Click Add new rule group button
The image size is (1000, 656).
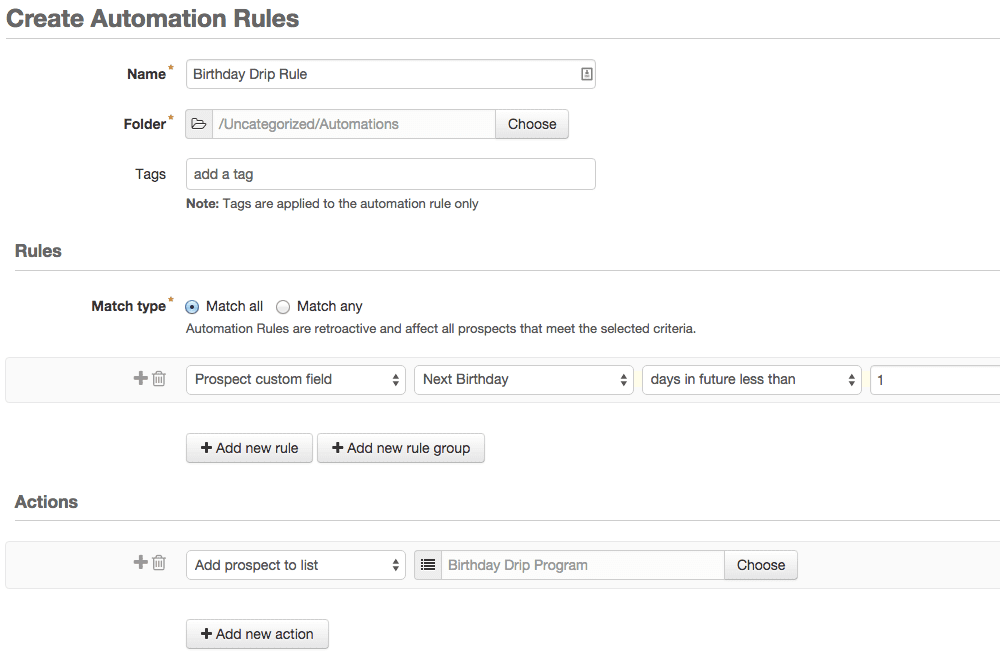pos(400,448)
